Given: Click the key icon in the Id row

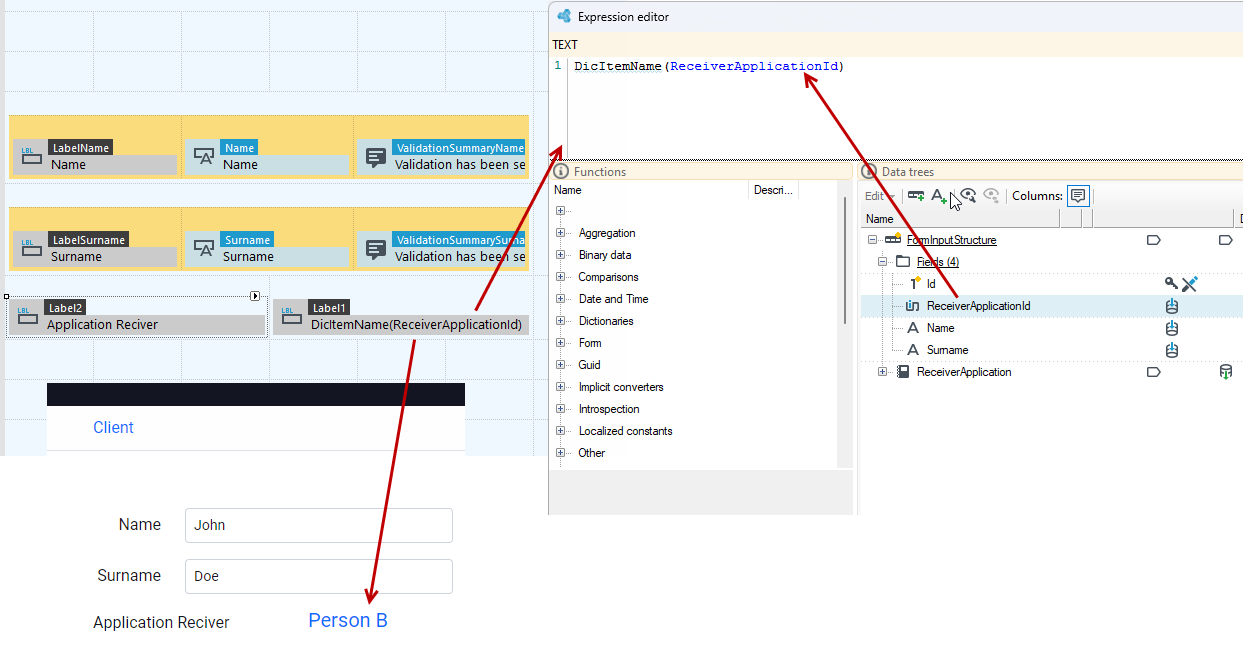Looking at the screenshot, I should pyautogui.click(x=1171, y=284).
